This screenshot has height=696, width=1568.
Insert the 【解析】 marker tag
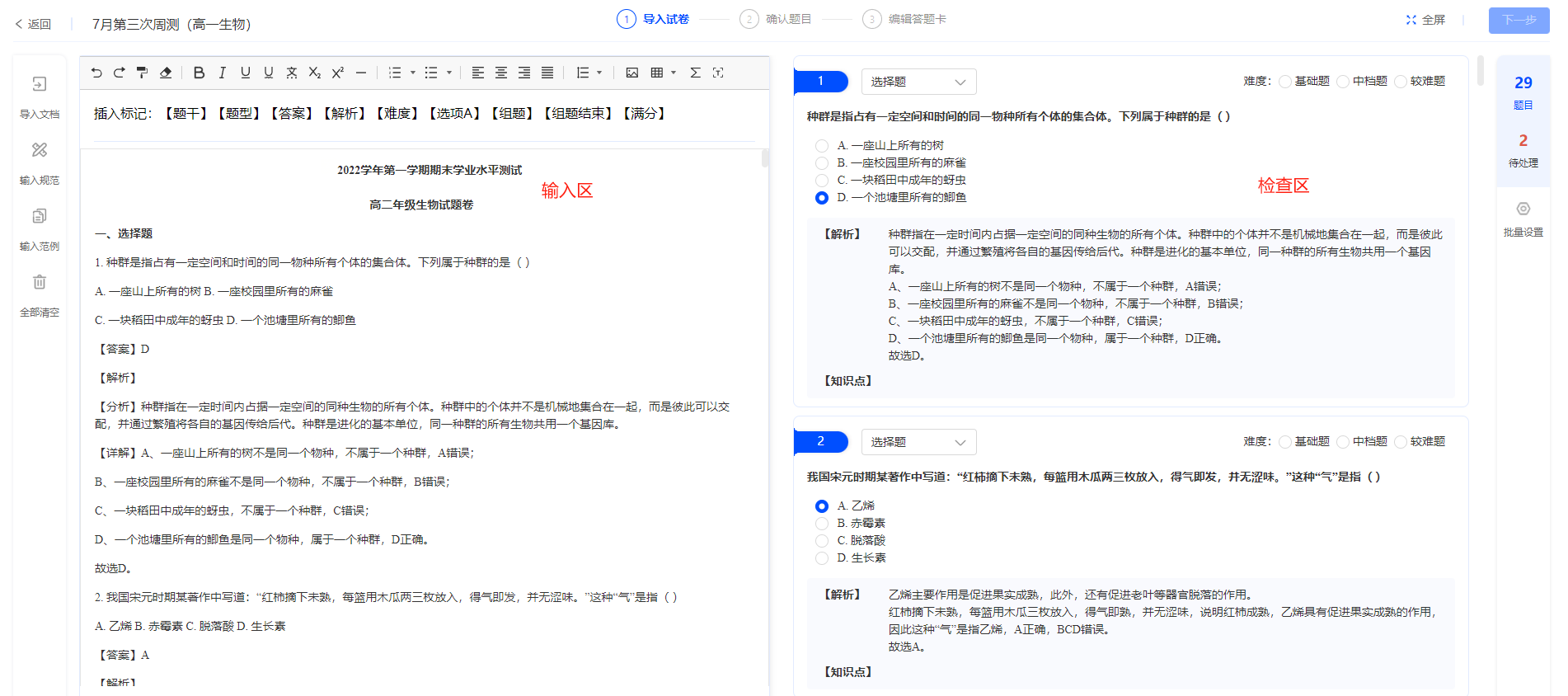point(345,114)
